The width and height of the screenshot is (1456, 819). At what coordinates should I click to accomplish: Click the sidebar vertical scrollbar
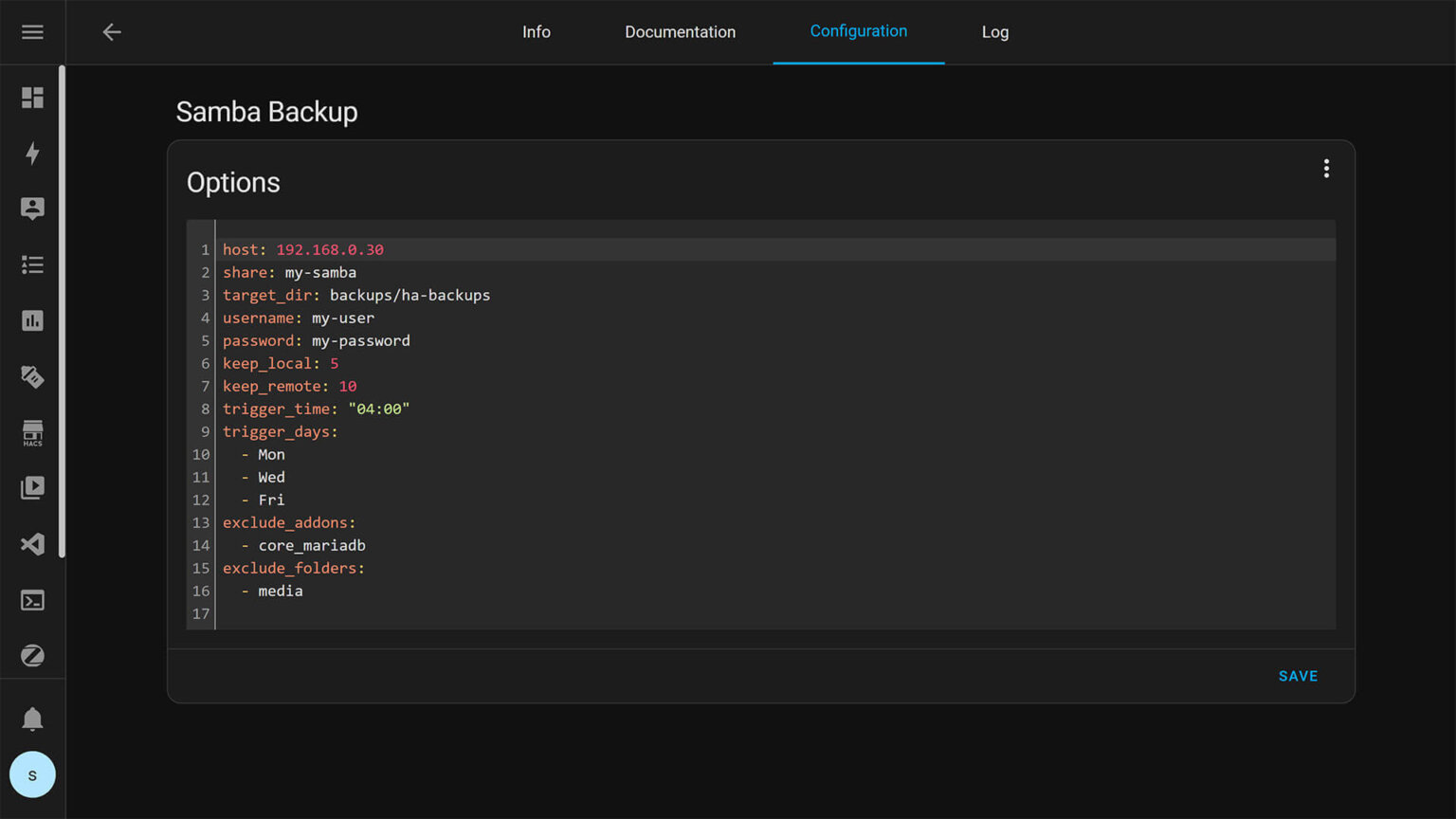pyautogui.click(x=62, y=313)
